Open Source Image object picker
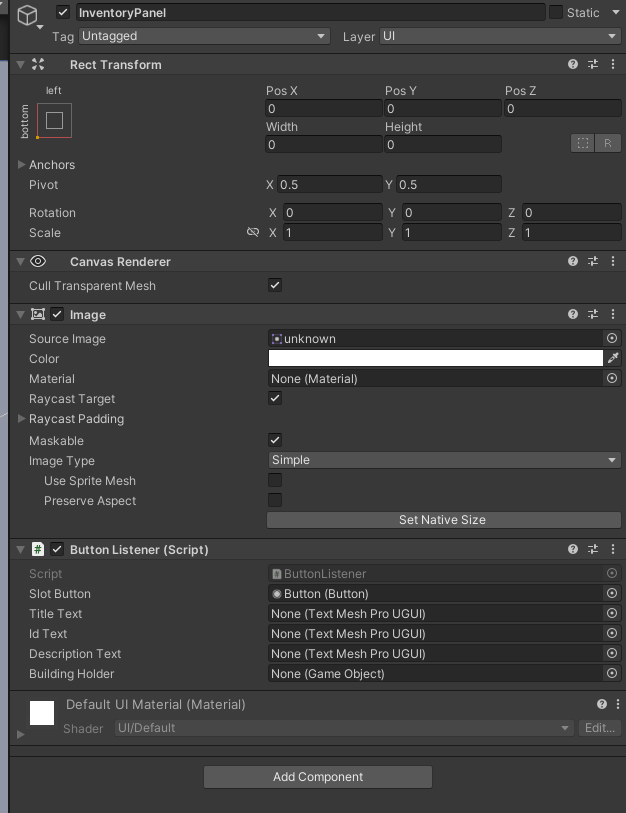 [x=612, y=339]
